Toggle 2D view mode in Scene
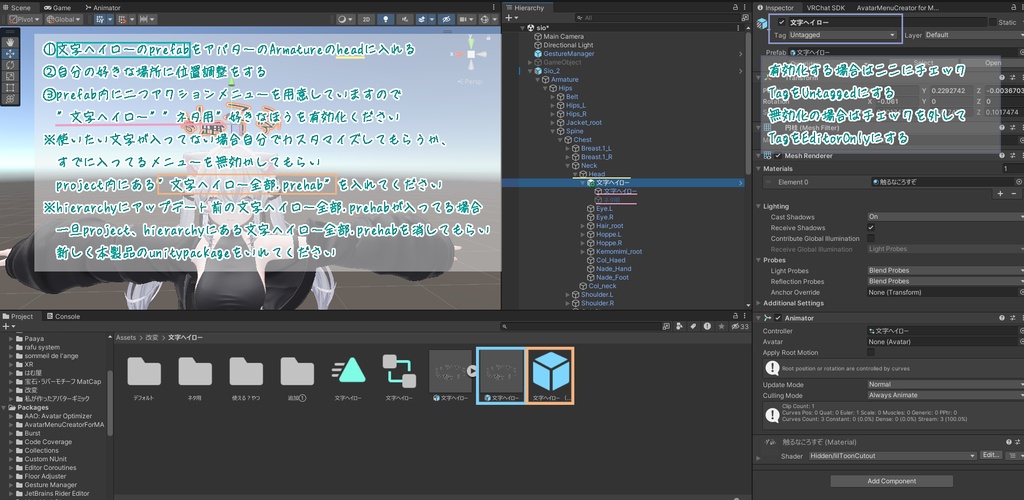This screenshot has width=1024, height=500. (366, 20)
